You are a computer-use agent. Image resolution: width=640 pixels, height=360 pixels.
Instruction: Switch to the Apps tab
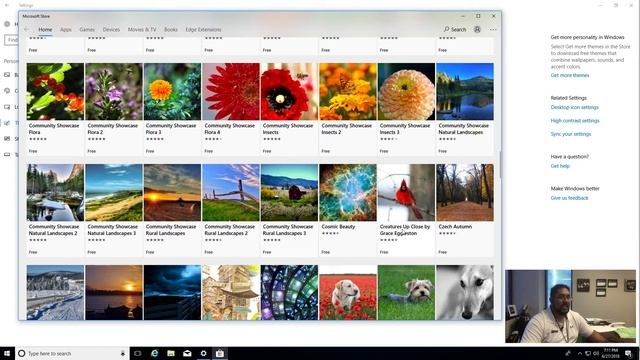(x=66, y=29)
